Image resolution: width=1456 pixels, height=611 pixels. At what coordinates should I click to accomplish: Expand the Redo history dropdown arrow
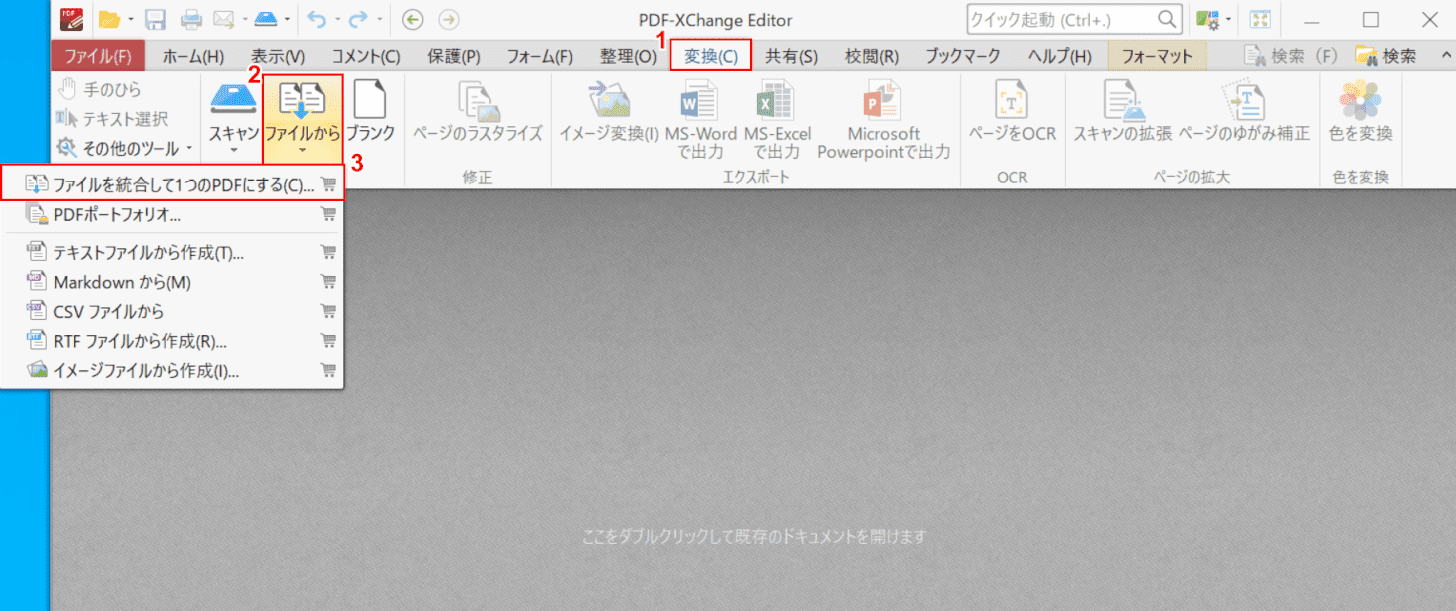380,19
